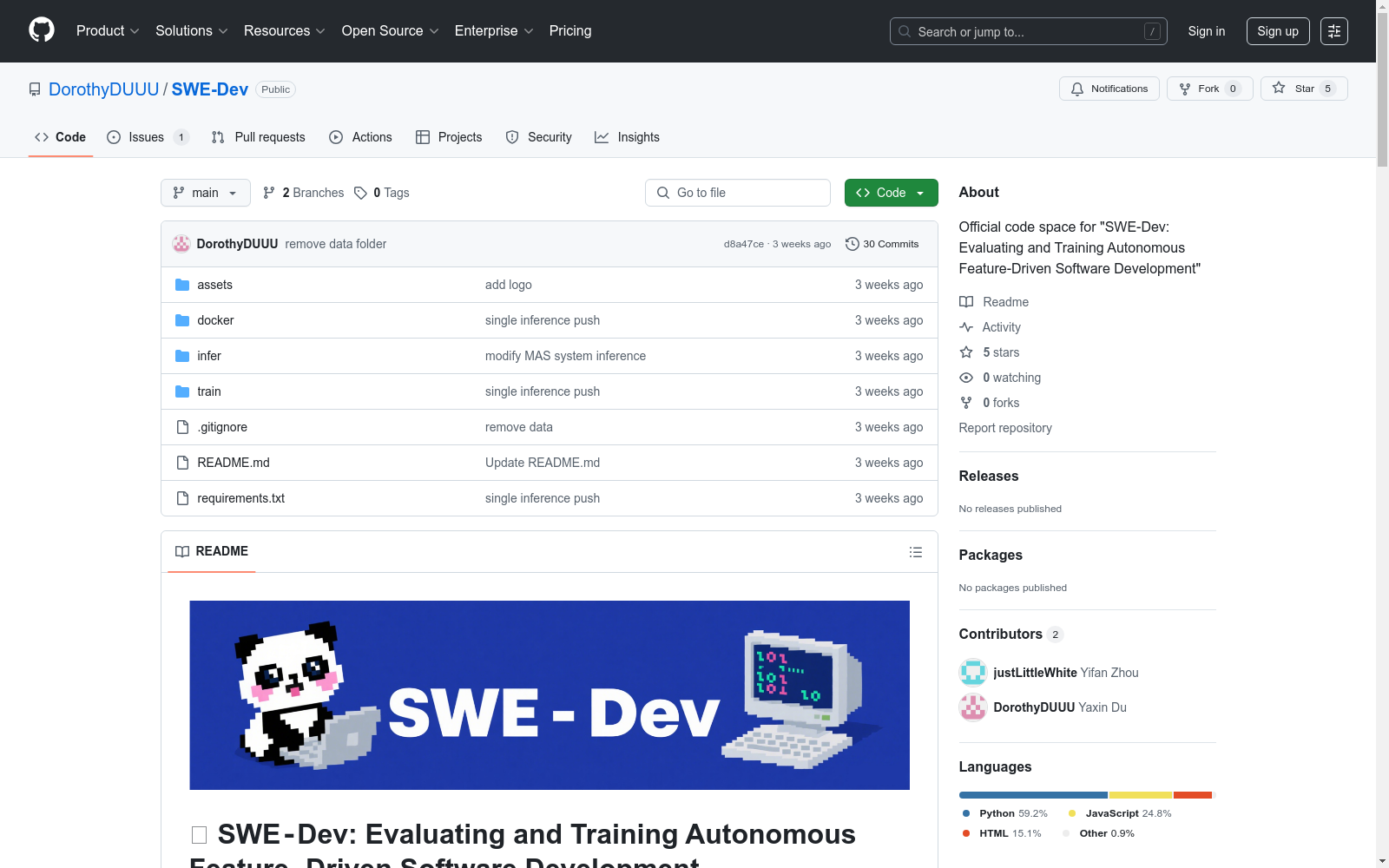Image resolution: width=1389 pixels, height=868 pixels.
Task: Click the tag icon beside 0 Tags
Action: point(361,193)
